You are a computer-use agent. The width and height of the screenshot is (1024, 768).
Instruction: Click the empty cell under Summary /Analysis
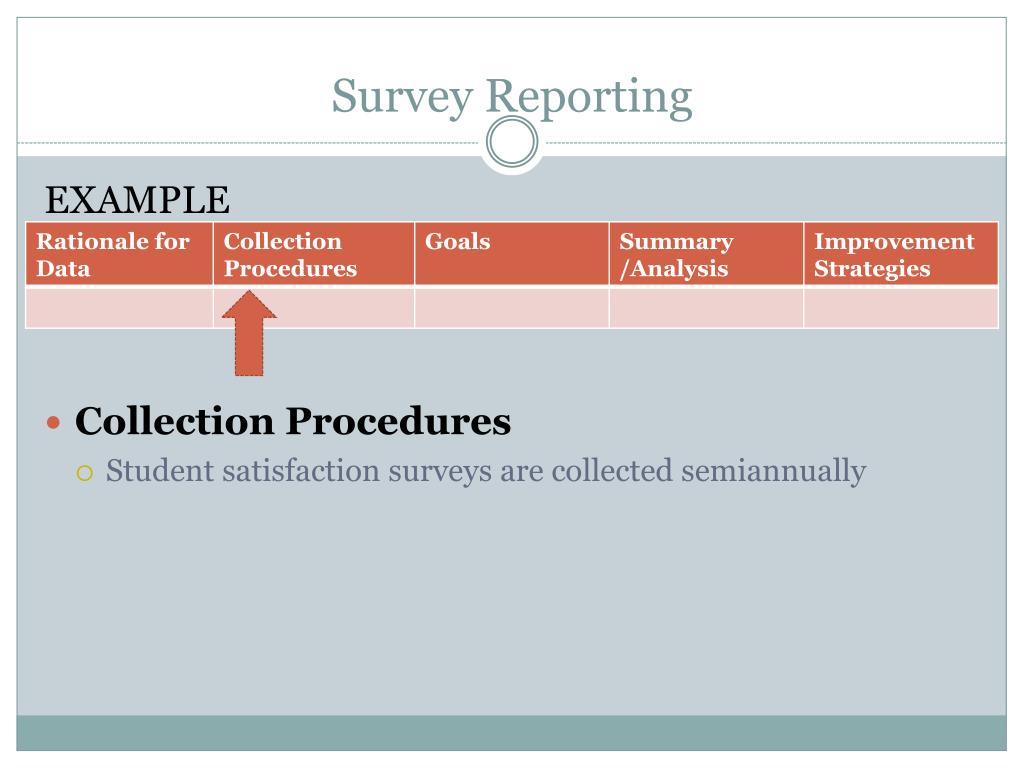[707, 308]
